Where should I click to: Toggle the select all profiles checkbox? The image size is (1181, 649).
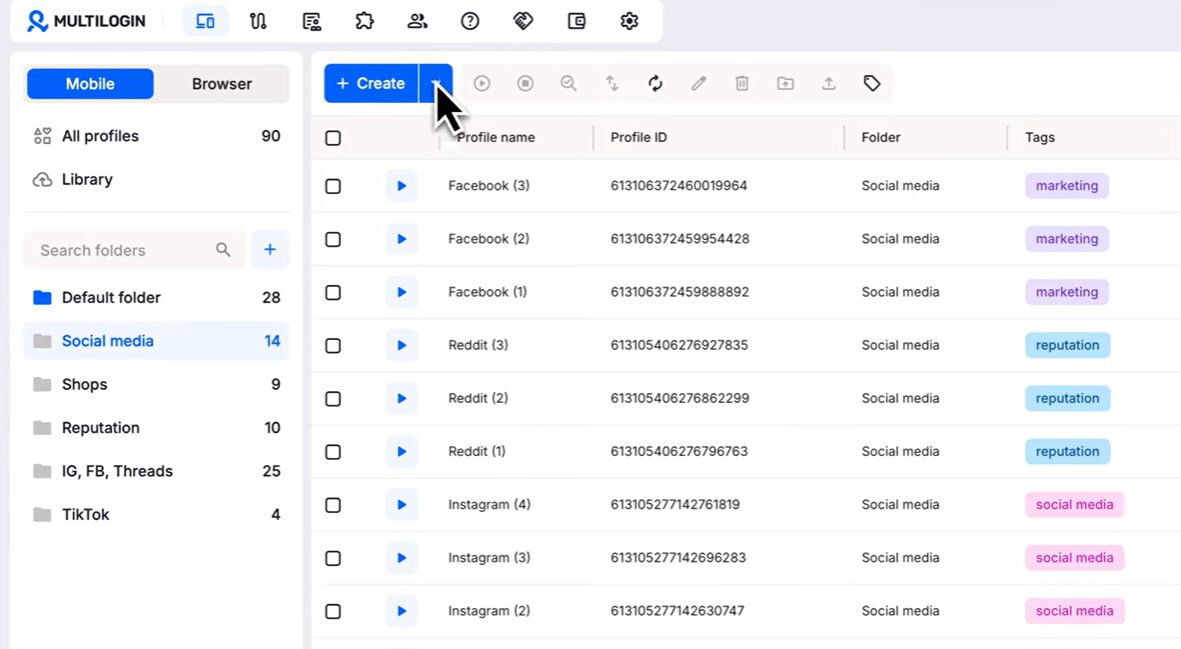pyautogui.click(x=333, y=138)
